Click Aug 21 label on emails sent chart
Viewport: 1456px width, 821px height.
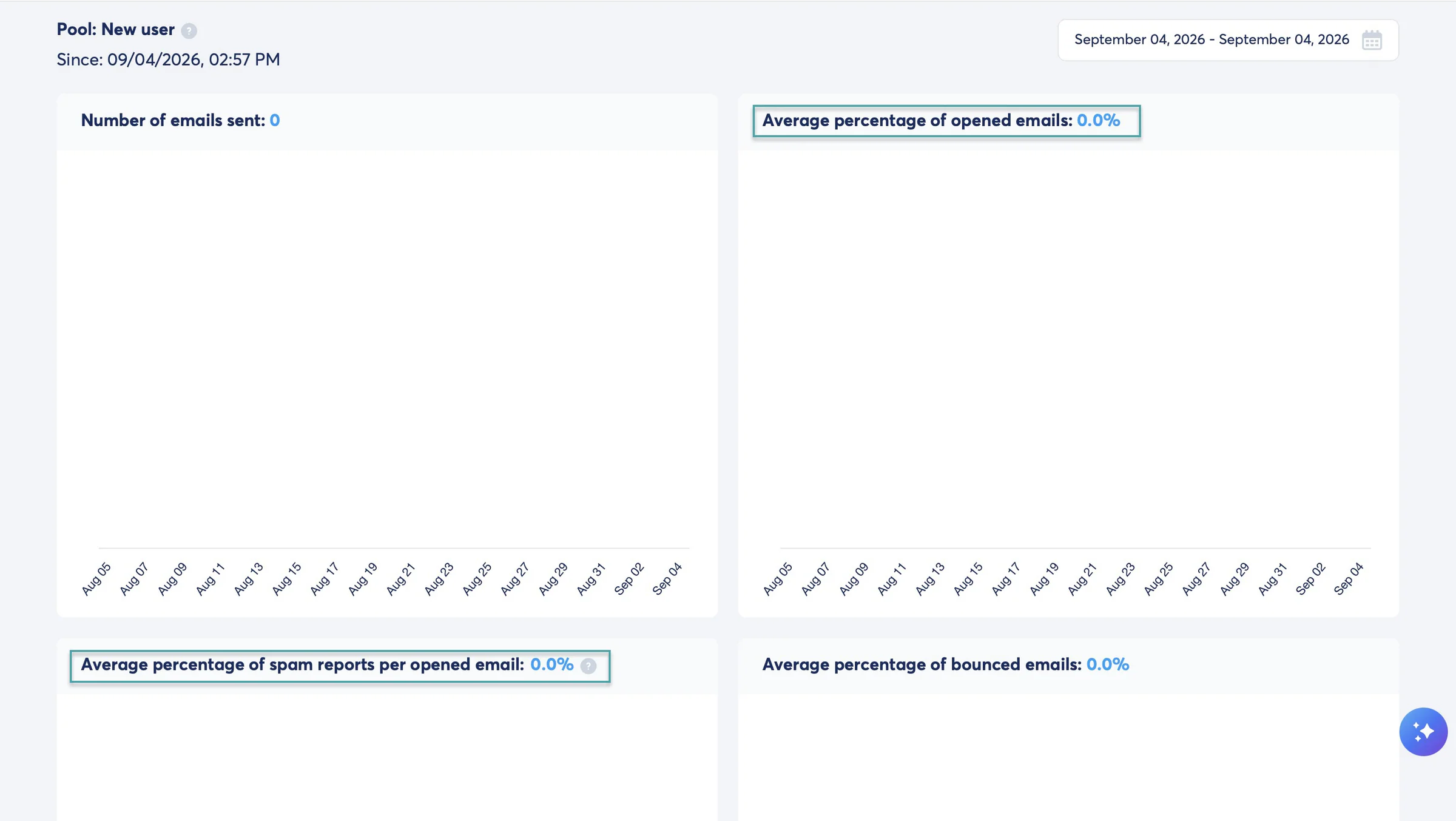(x=400, y=579)
